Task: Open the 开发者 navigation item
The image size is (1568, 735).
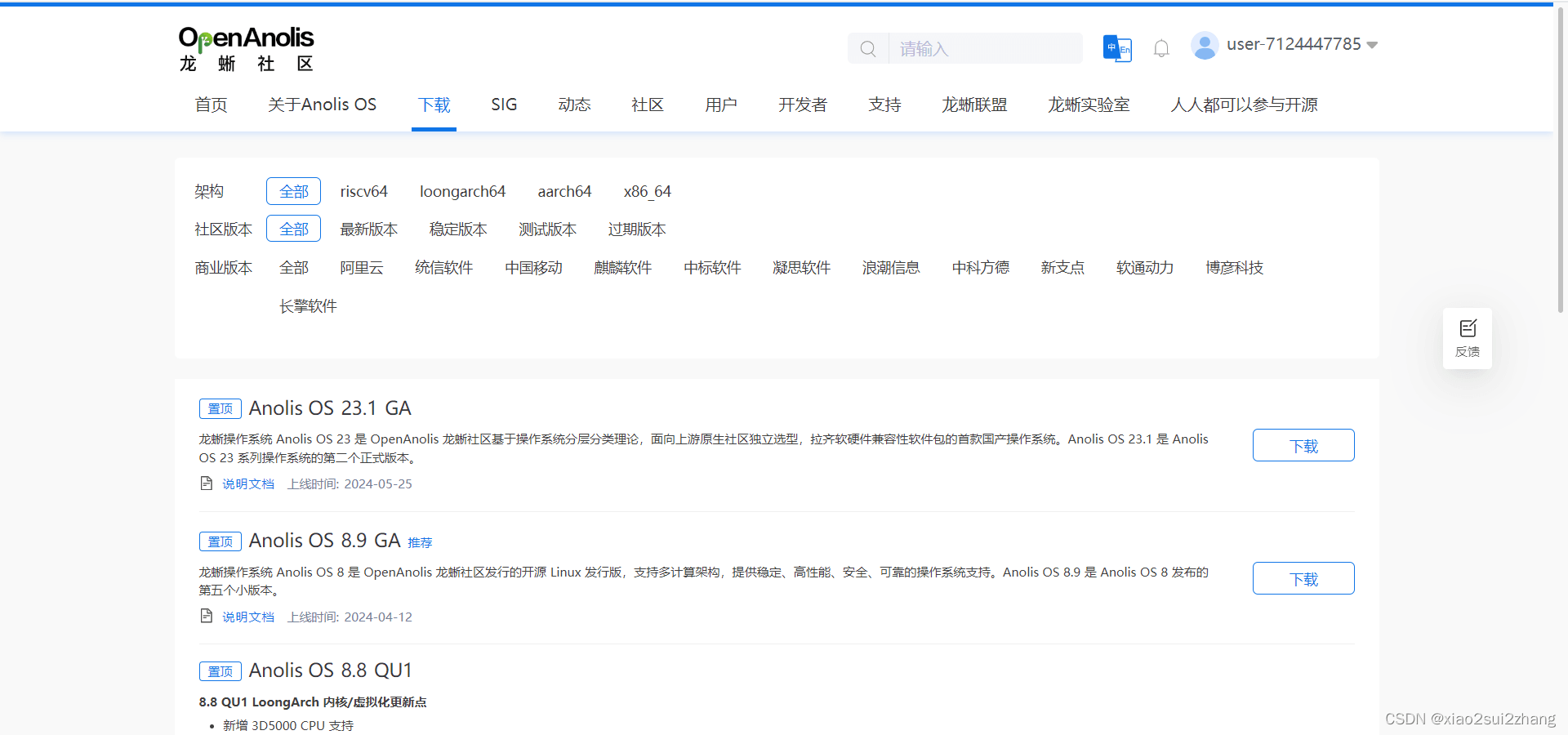Action: [803, 105]
